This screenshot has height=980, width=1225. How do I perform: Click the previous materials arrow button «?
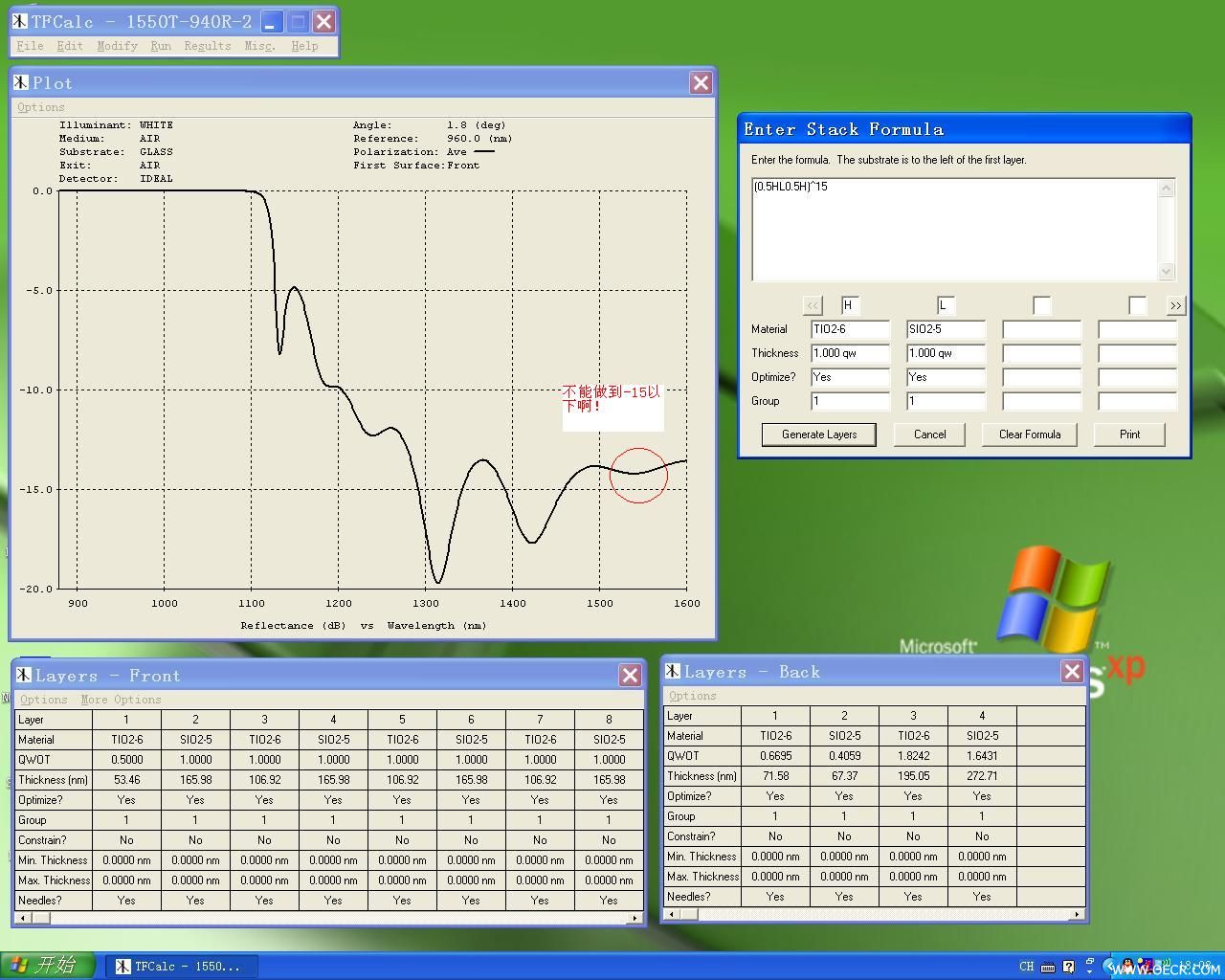[813, 305]
